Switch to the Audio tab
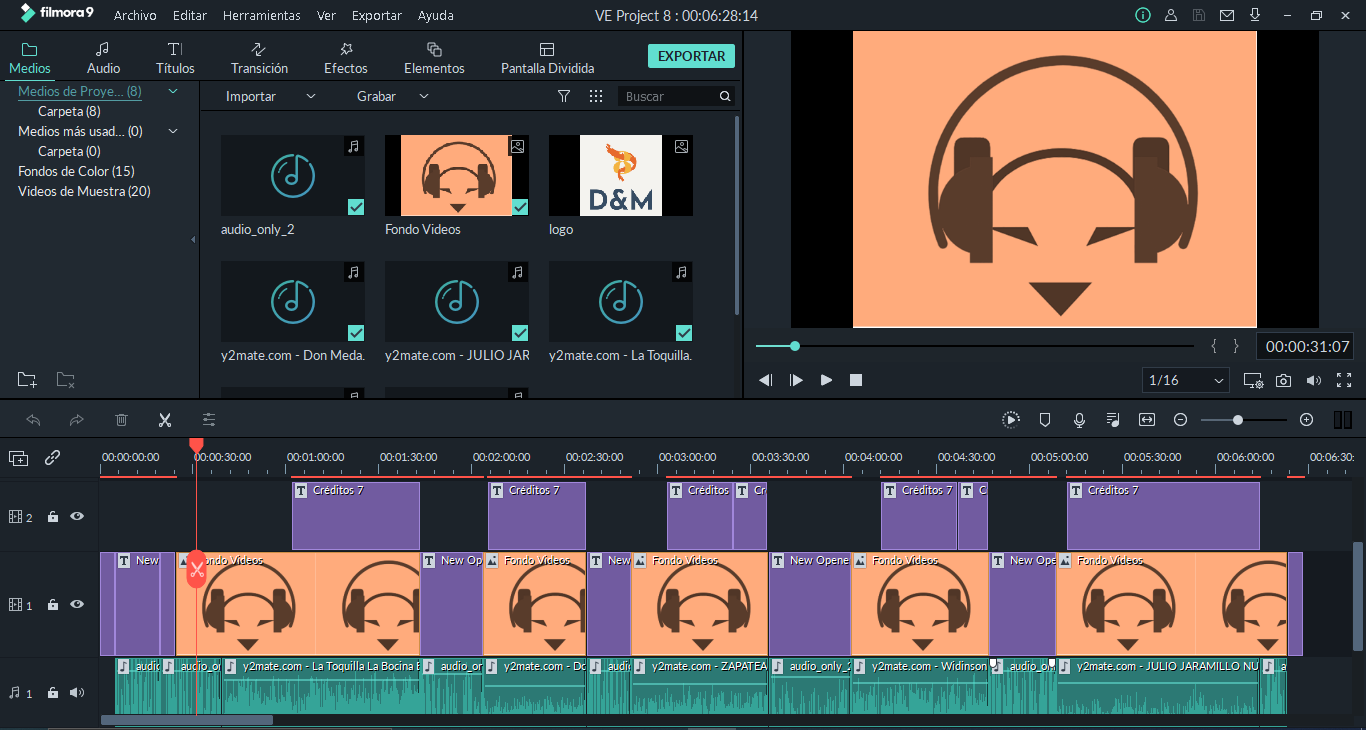 point(103,58)
